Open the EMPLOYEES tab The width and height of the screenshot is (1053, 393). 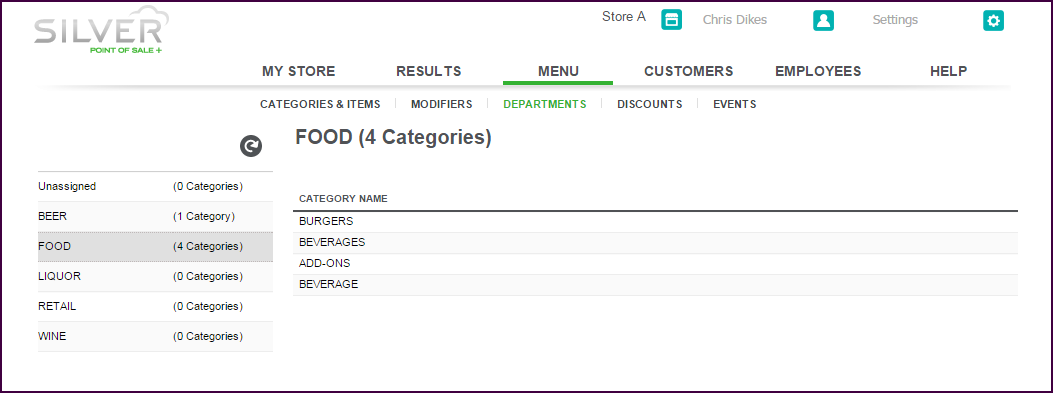coord(818,71)
